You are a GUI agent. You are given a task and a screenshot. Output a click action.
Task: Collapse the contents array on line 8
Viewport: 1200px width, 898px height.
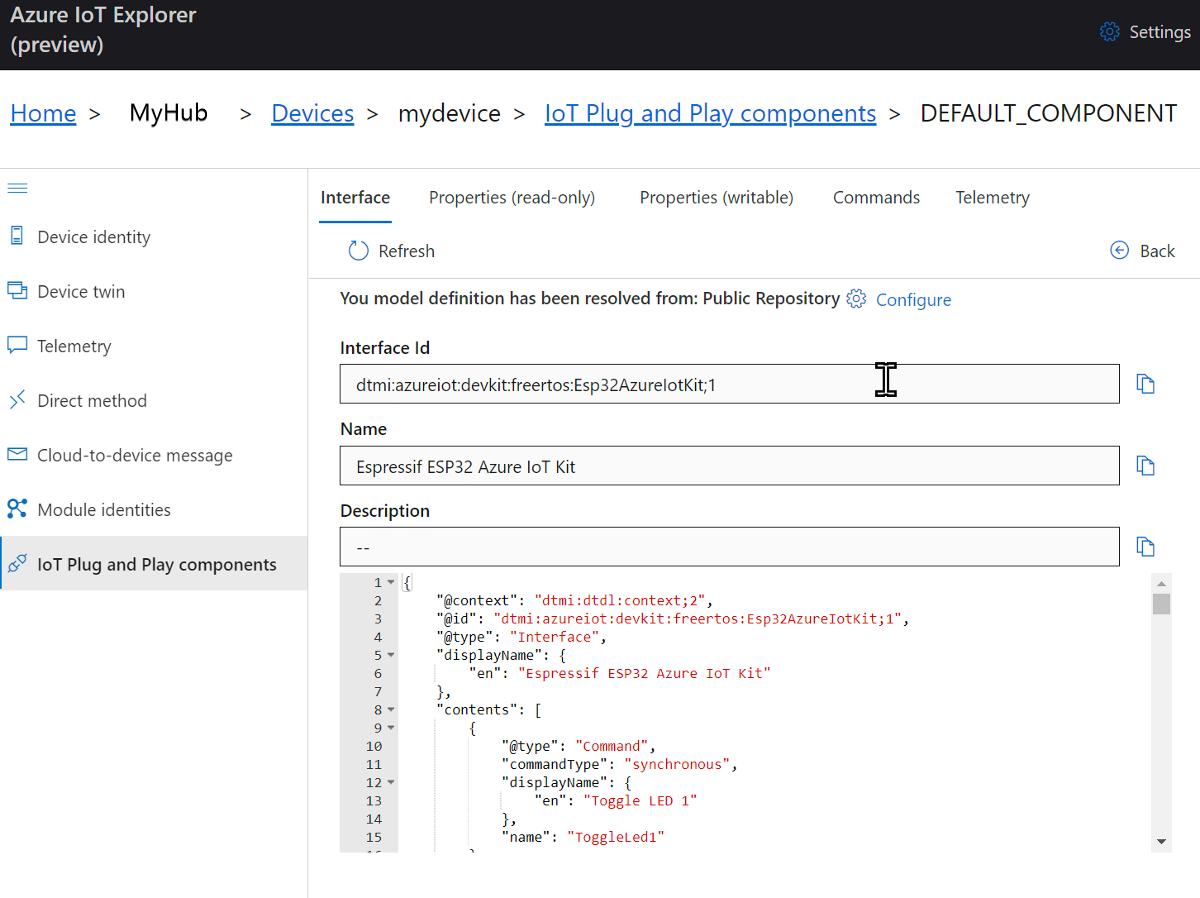coord(388,709)
